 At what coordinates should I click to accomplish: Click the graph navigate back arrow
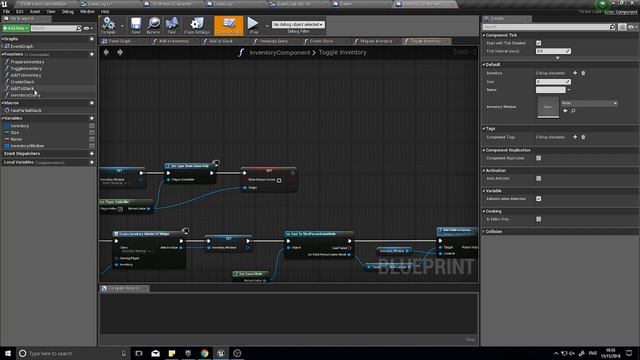[x=106, y=52]
